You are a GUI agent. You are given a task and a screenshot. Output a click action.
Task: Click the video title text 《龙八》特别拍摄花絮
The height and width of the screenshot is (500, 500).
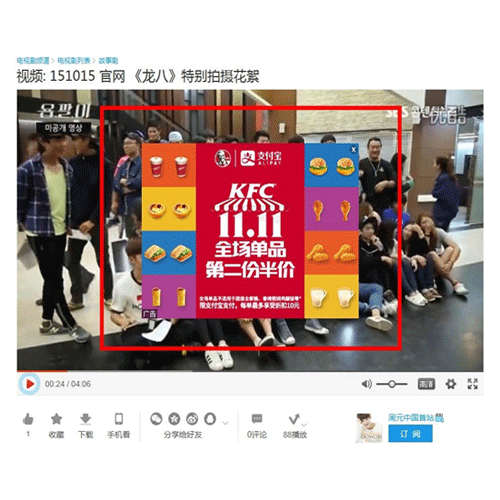click(x=196, y=77)
